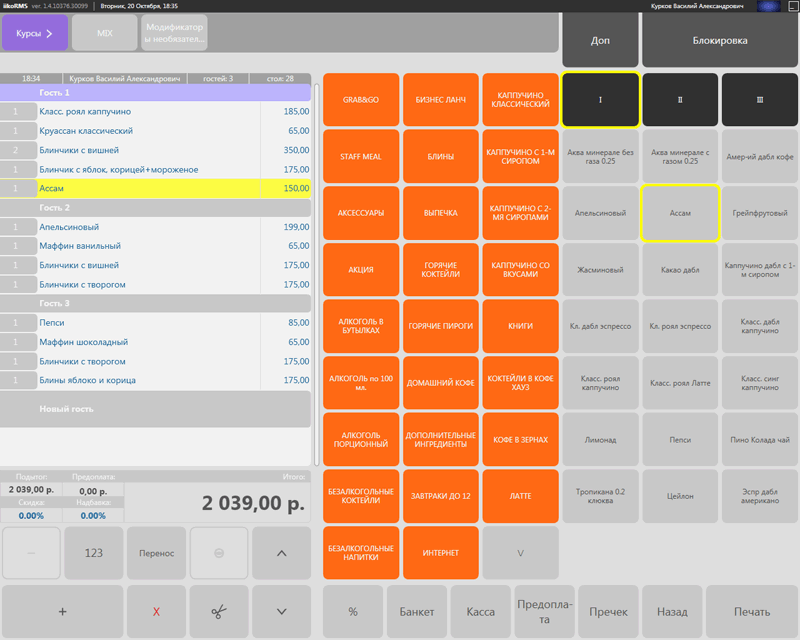The height and width of the screenshot is (640, 800).
Task: Select course III toggle
Action: point(760,100)
